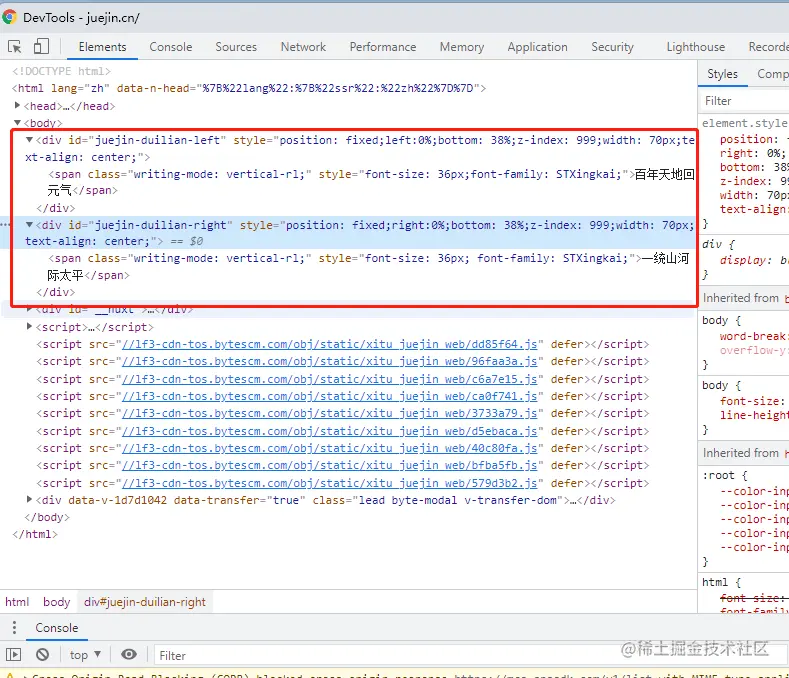Image resolution: width=789 pixels, height=678 pixels.
Task: Open the Application tab
Action: point(537,47)
